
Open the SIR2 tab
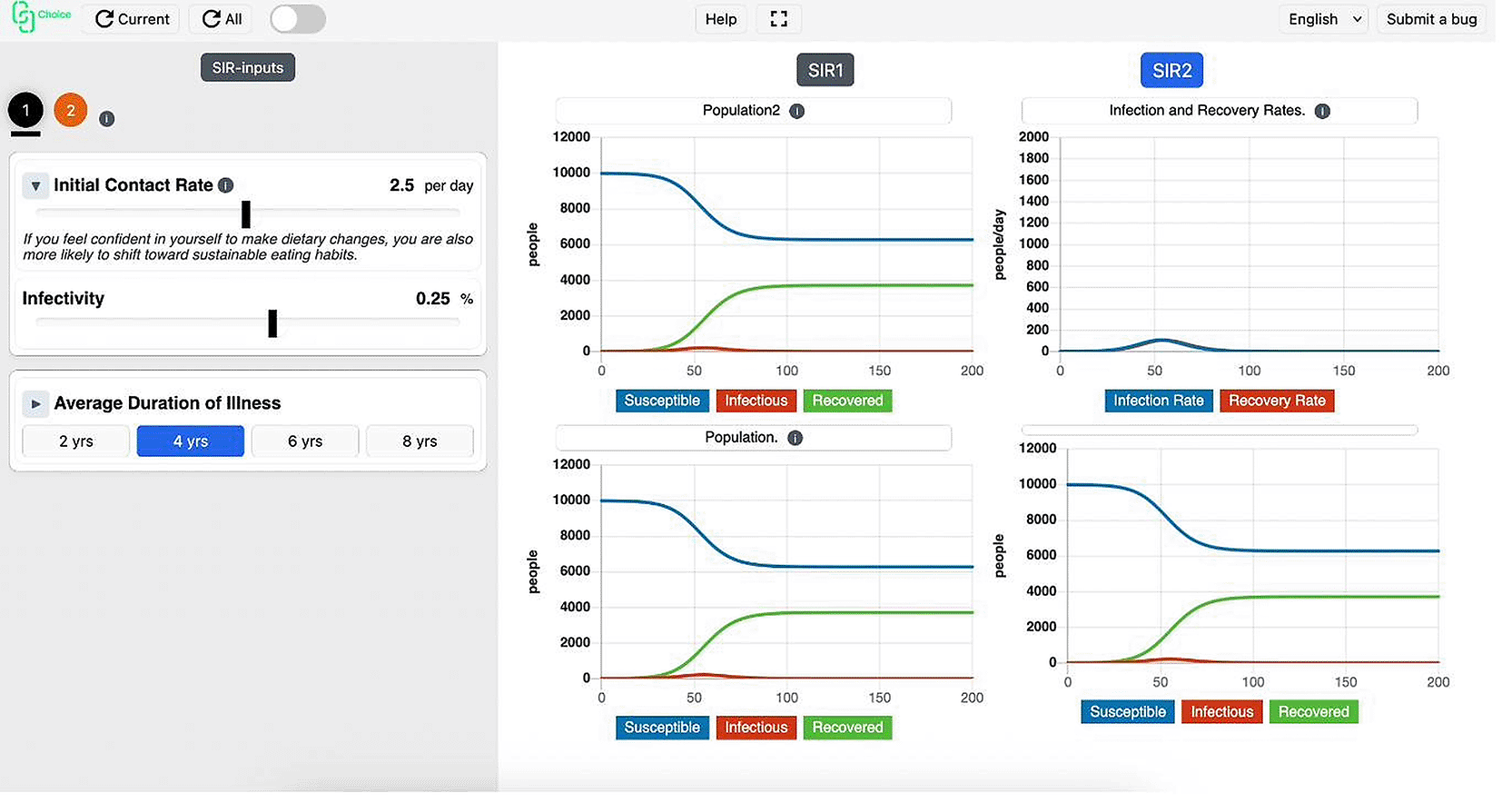tap(1171, 71)
